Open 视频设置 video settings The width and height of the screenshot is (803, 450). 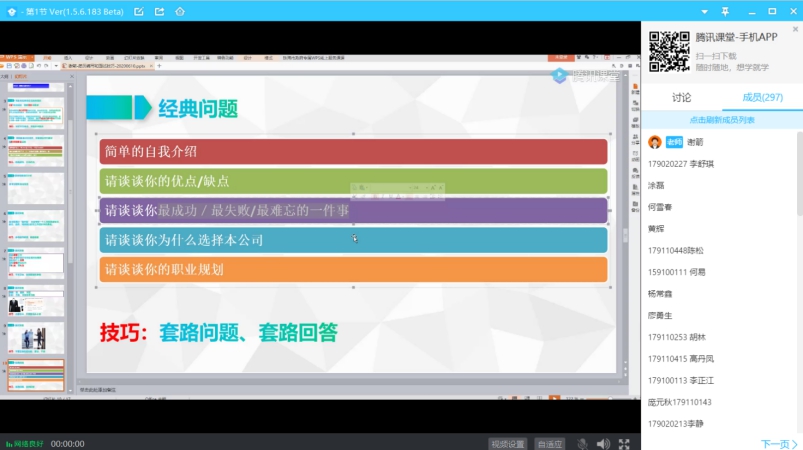point(507,444)
